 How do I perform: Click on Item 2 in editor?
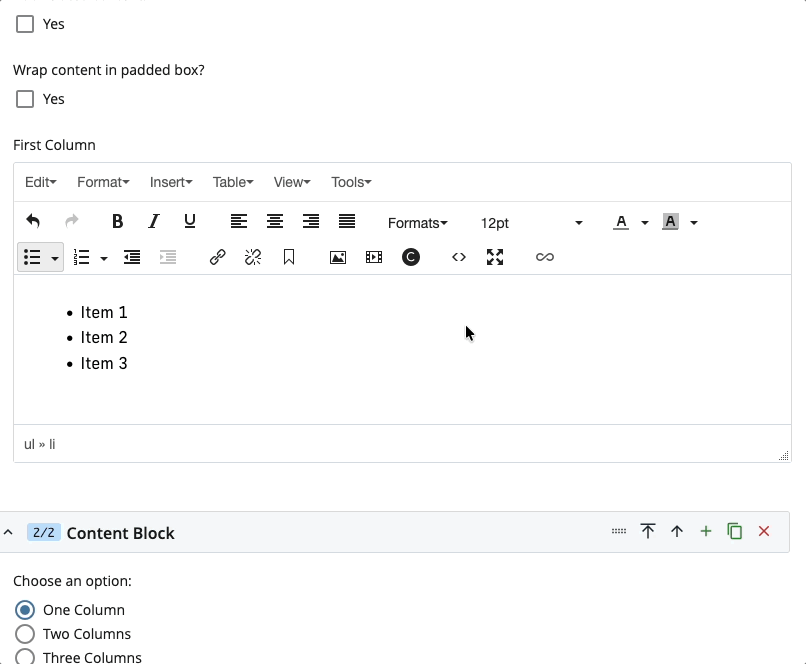tap(104, 338)
